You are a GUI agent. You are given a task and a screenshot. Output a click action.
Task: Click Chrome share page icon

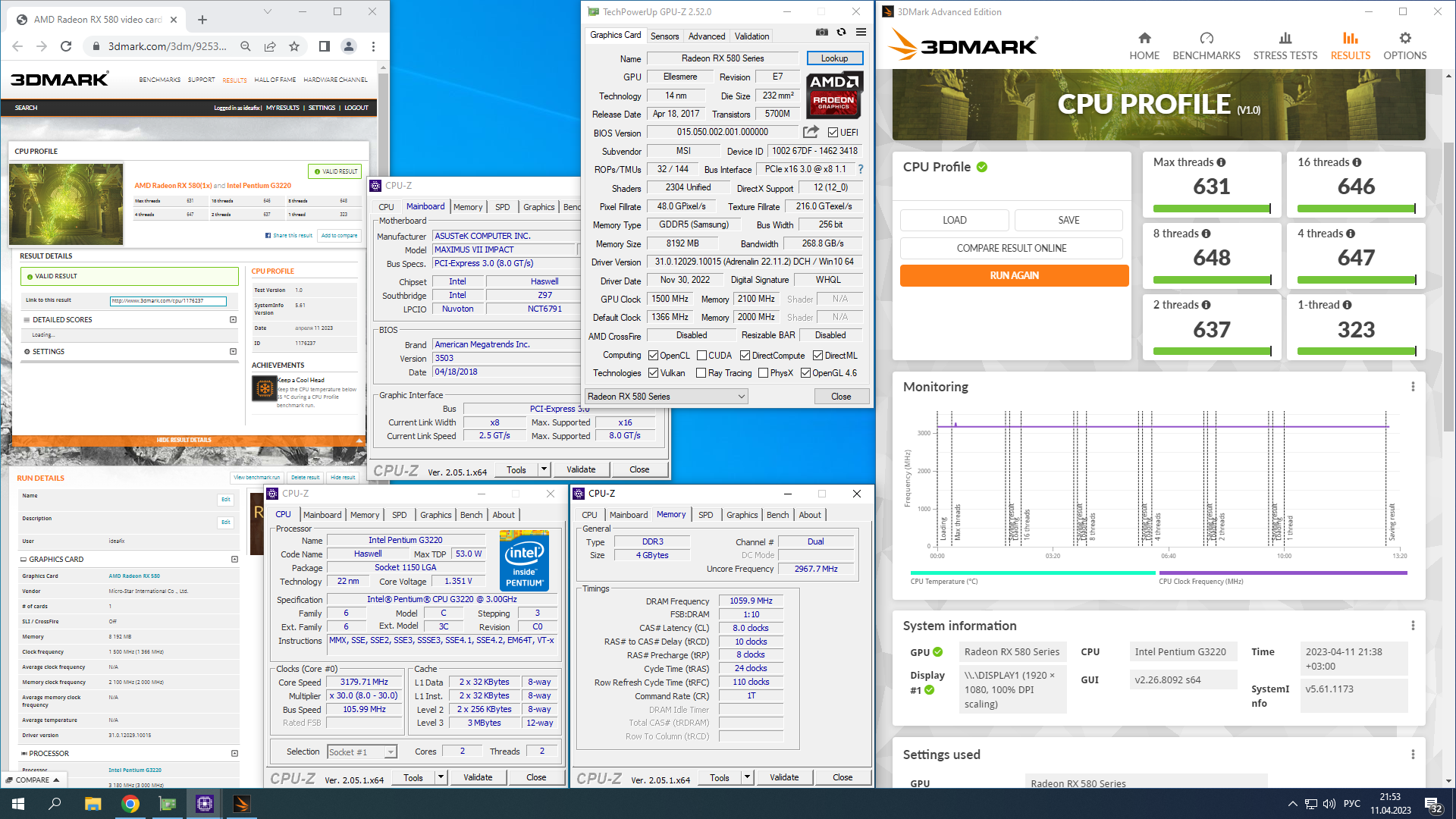tap(270, 46)
